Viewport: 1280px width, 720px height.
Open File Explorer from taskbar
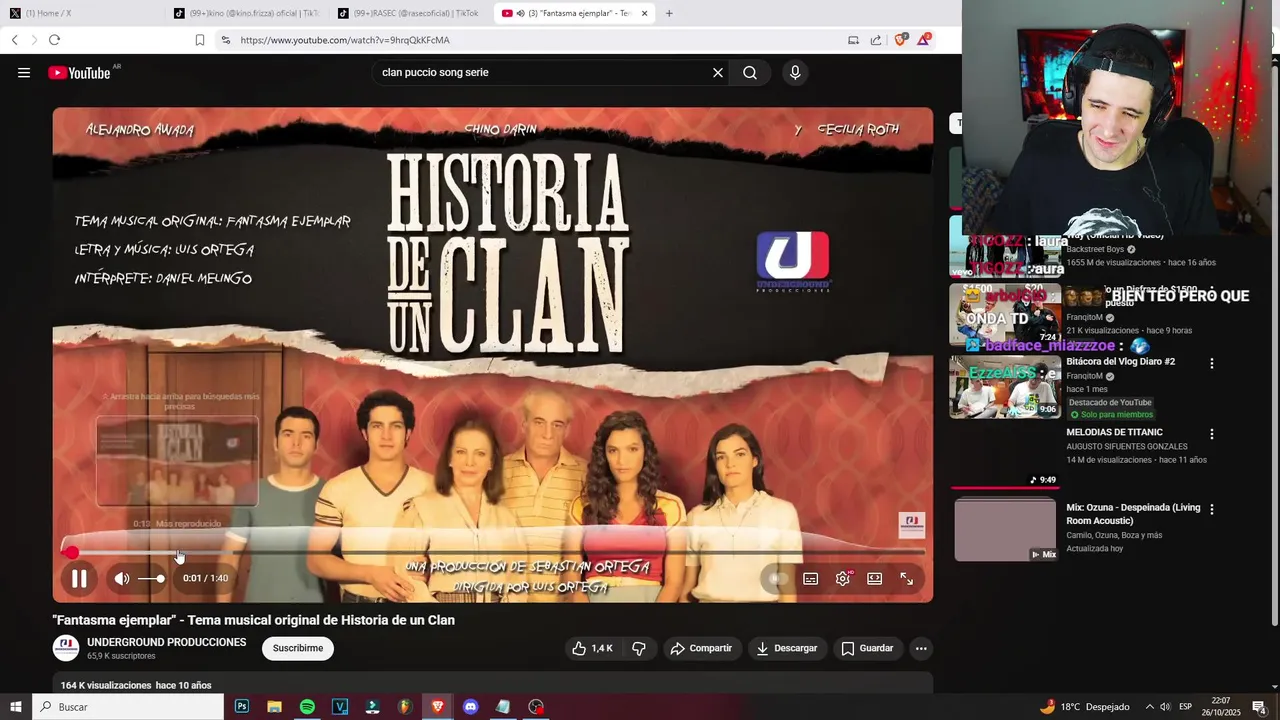point(274,707)
